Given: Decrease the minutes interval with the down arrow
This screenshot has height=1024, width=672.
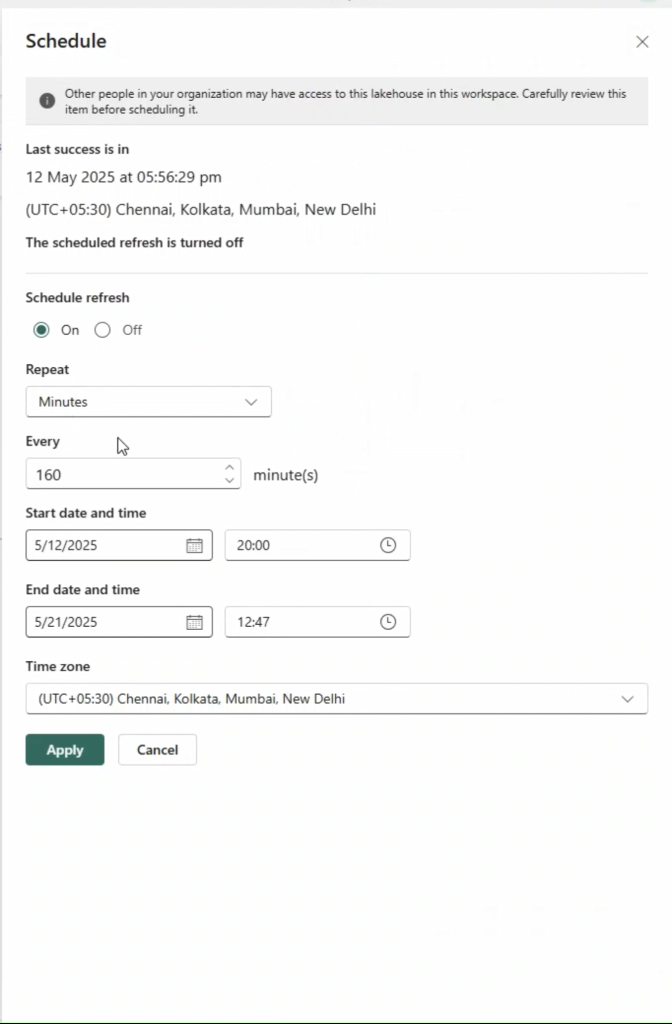Looking at the screenshot, I should click(229, 480).
